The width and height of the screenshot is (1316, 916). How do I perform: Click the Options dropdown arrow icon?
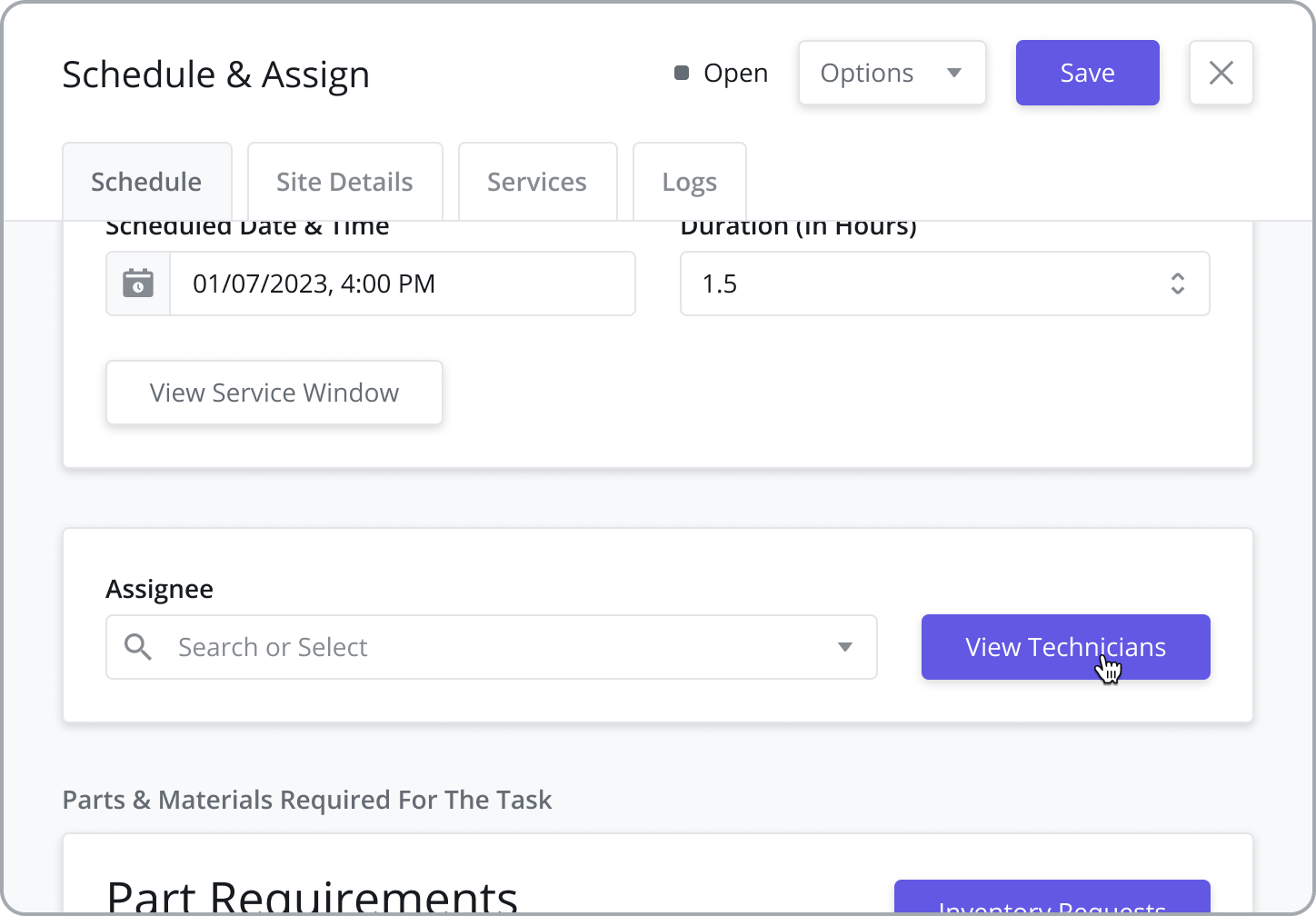(x=954, y=73)
